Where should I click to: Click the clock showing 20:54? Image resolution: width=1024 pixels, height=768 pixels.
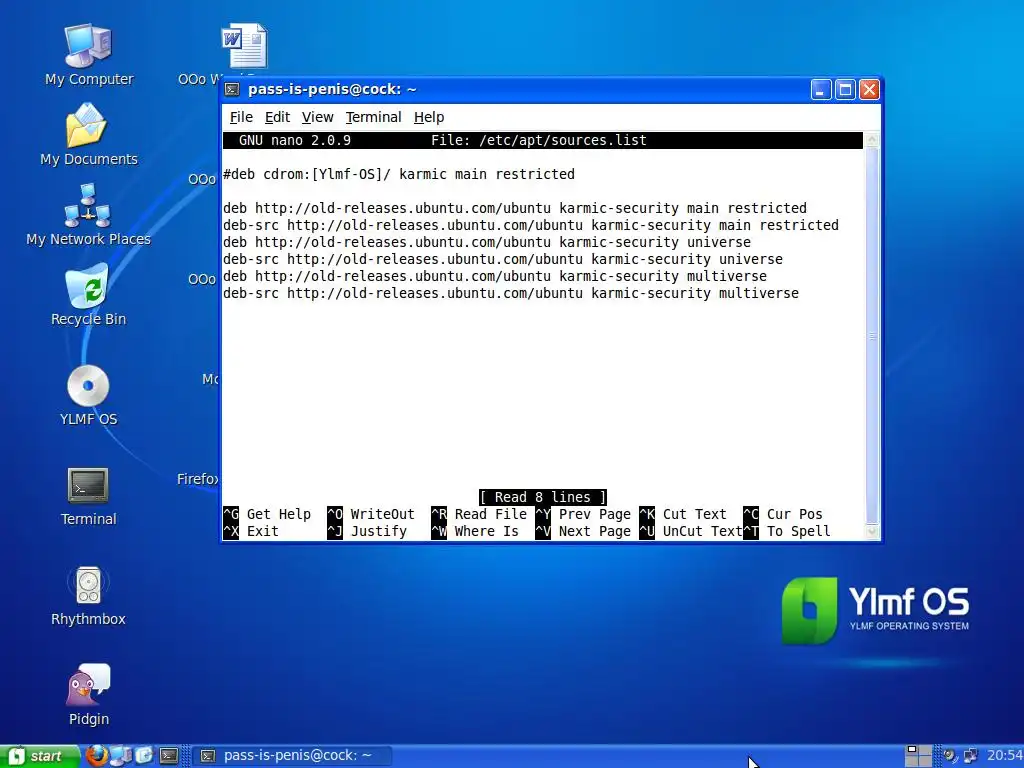coord(1004,756)
